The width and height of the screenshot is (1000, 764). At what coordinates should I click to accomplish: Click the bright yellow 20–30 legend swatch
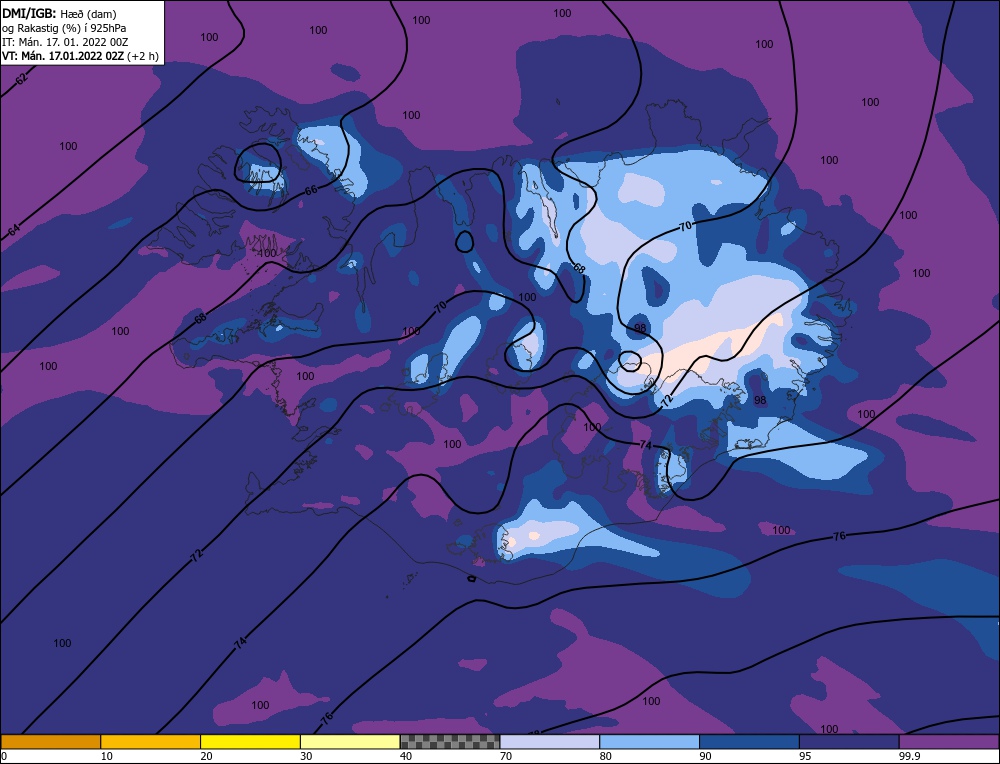point(250,742)
